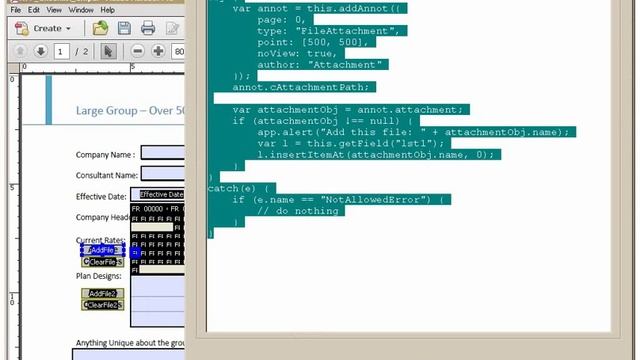Go to next page arrow
Image resolution: width=640 pixels, height=360 pixels.
tap(40, 51)
